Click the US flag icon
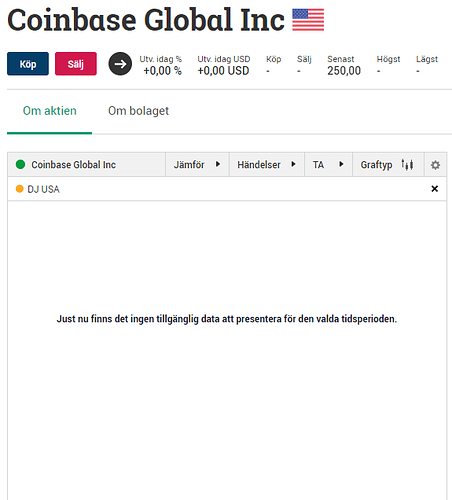Image resolution: width=452 pixels, height=500 pixels. pyautogui.click(x=308, y=20)
